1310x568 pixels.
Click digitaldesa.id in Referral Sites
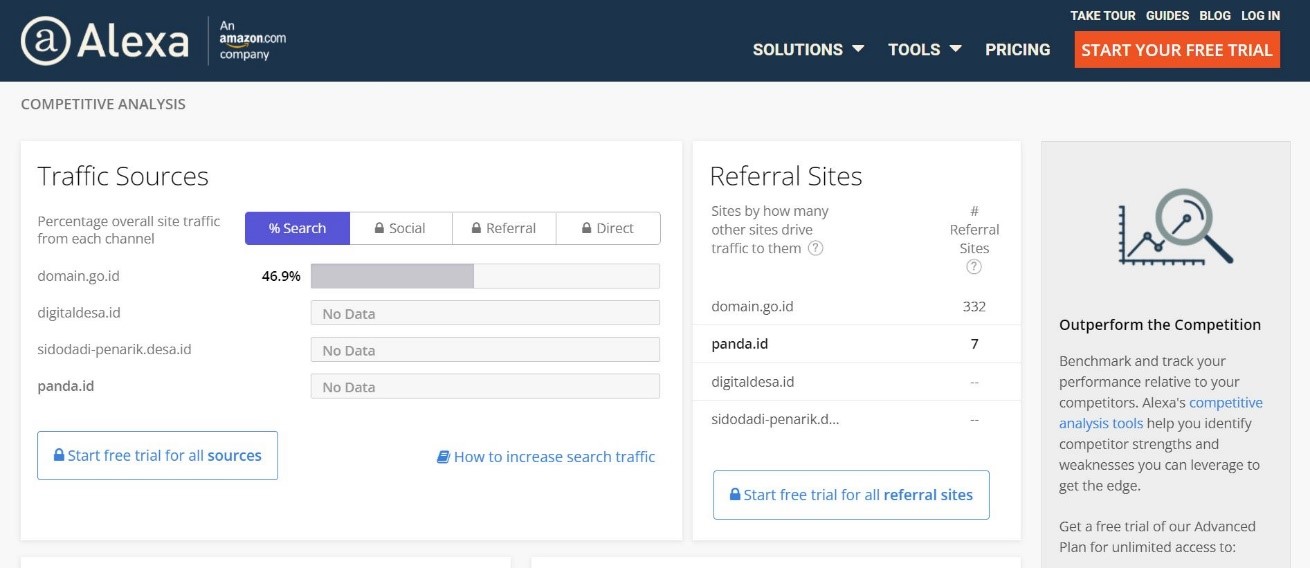click(753, 381)
